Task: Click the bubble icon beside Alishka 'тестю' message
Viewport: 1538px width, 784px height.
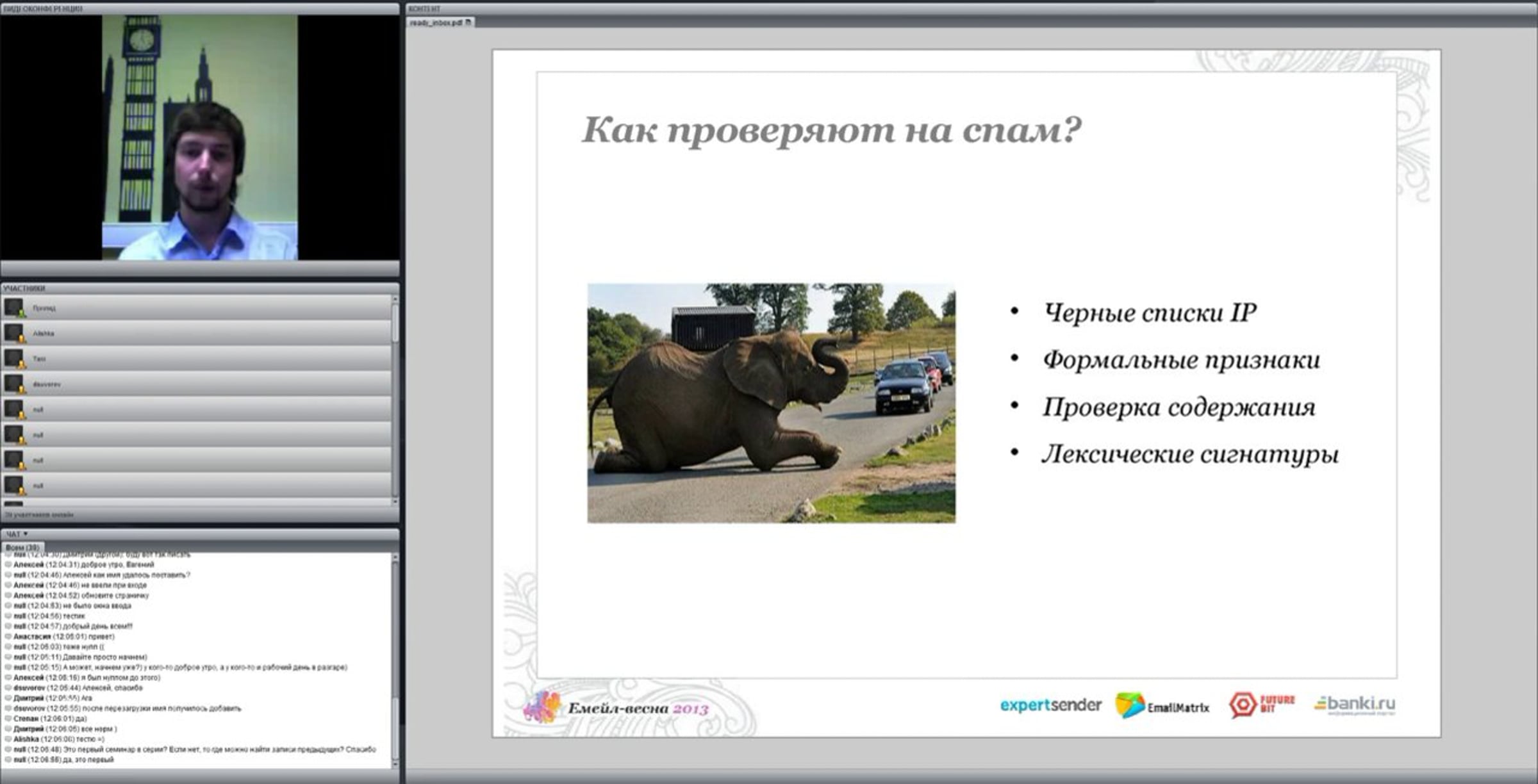Action: click(x=8, y=739)
